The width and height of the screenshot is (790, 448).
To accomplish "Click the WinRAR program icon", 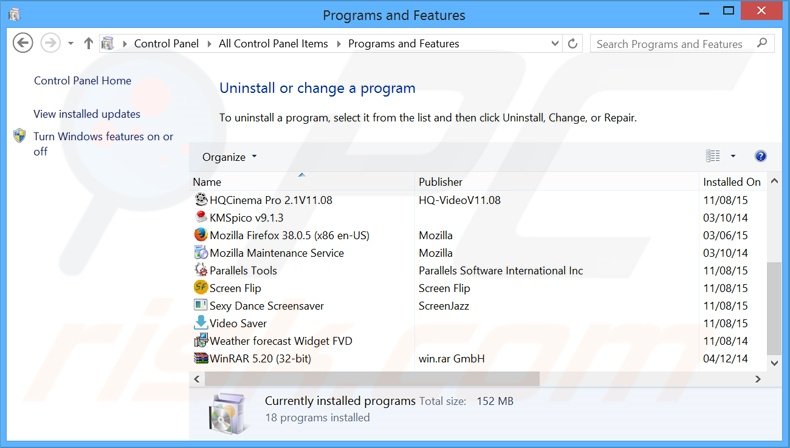I will [x=201, y=358].
